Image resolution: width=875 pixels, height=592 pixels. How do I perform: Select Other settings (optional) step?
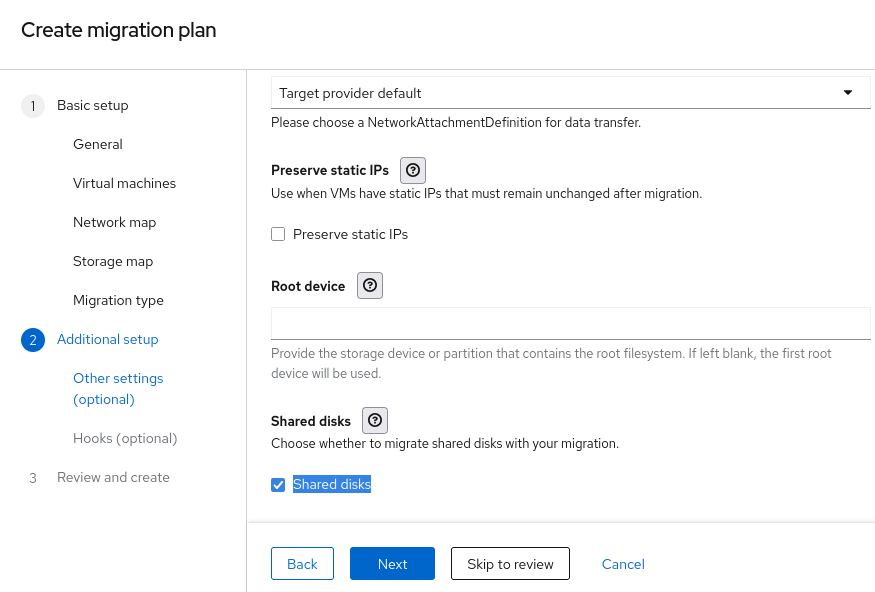coord(118,389)
